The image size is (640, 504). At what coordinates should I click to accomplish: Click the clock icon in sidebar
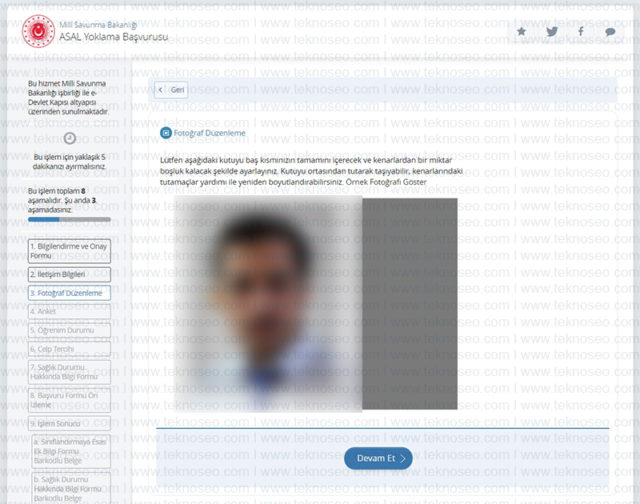(x=70, y=138)
